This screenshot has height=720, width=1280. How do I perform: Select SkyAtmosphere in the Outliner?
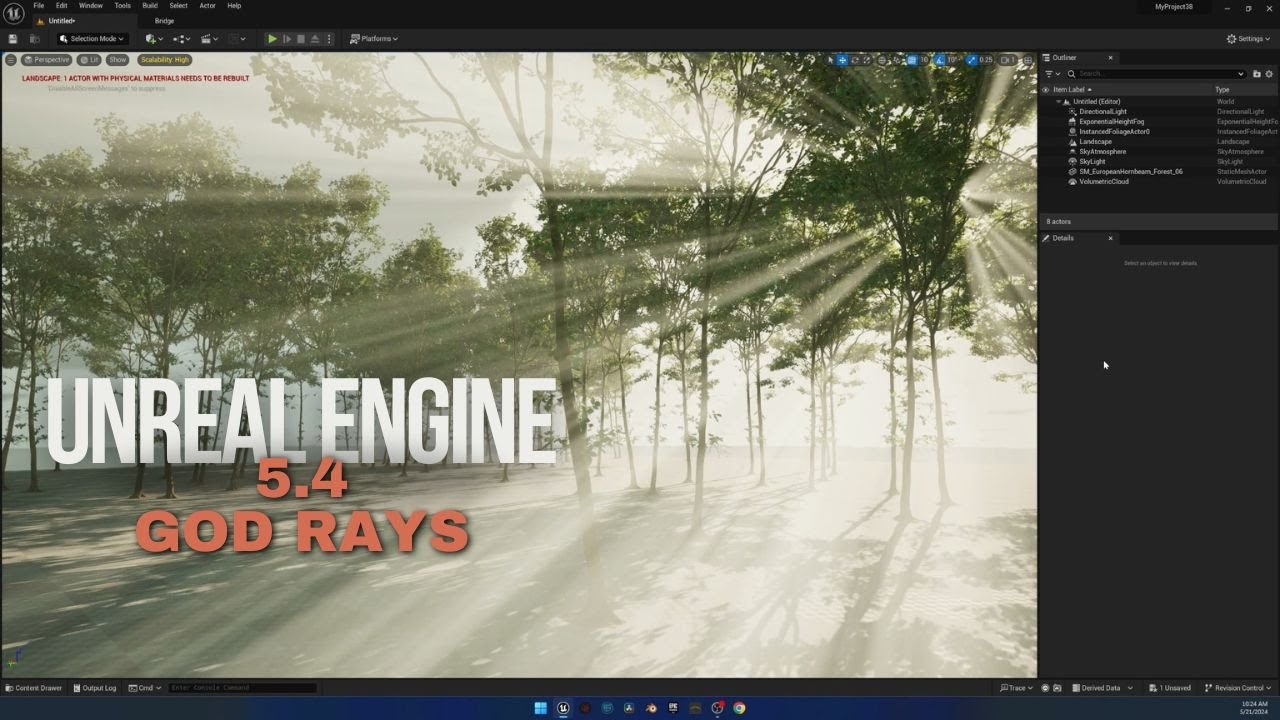click(x=1102, y=152)
